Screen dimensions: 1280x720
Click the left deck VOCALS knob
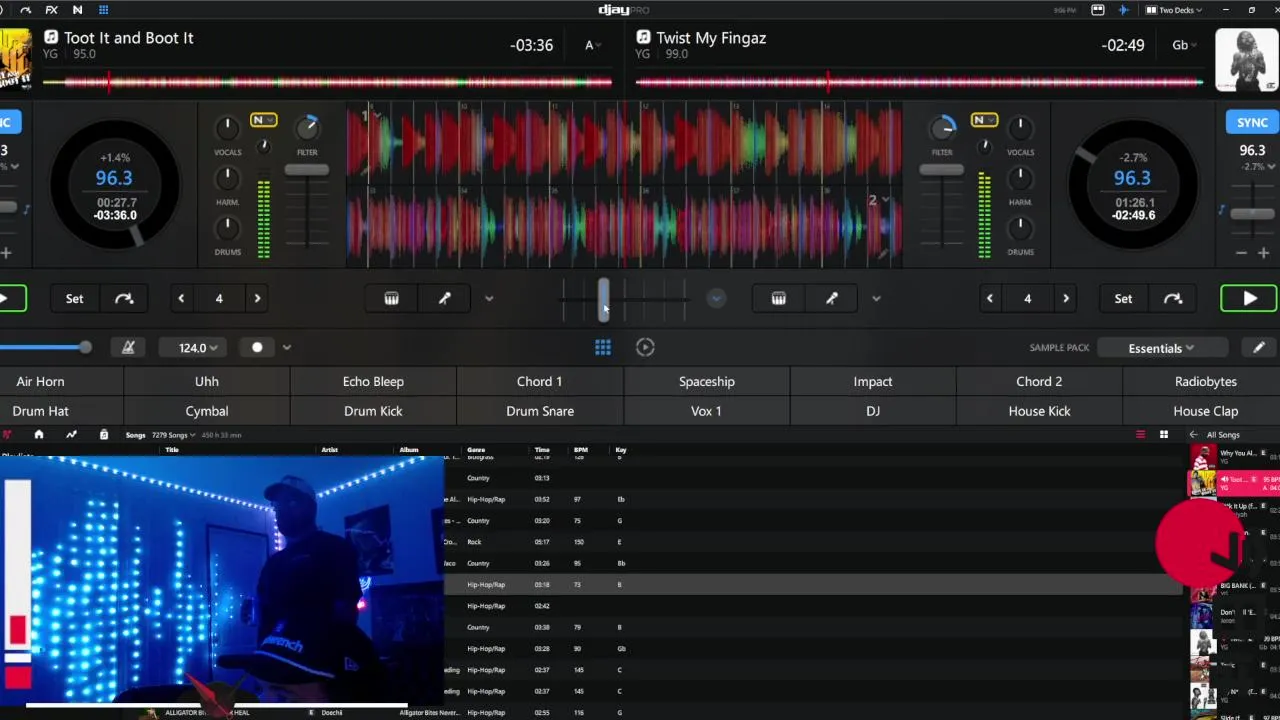(x=227, y=128)
